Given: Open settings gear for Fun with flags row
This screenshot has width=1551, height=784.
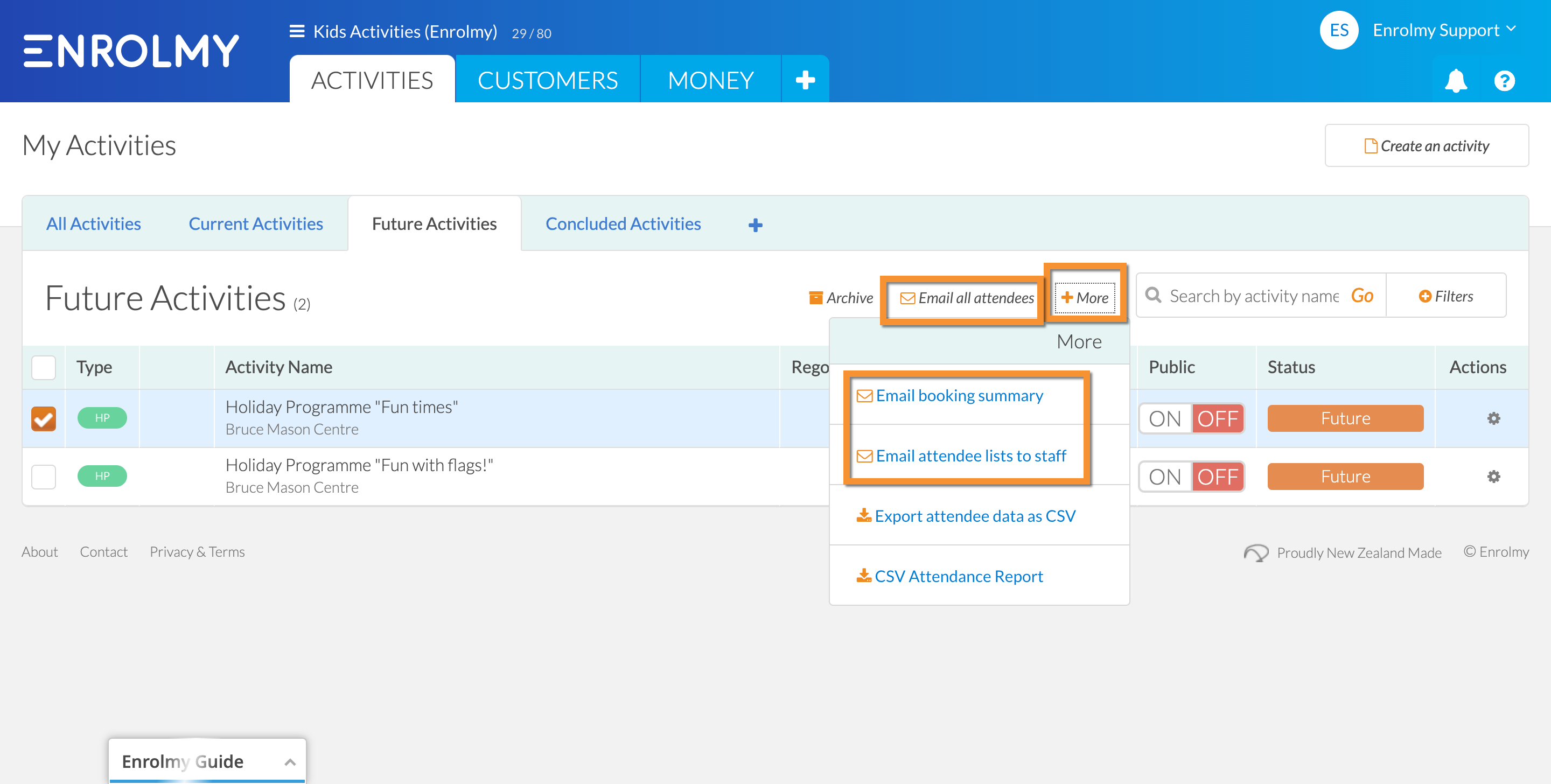Looking at the screenshot, I should 1493,477.
